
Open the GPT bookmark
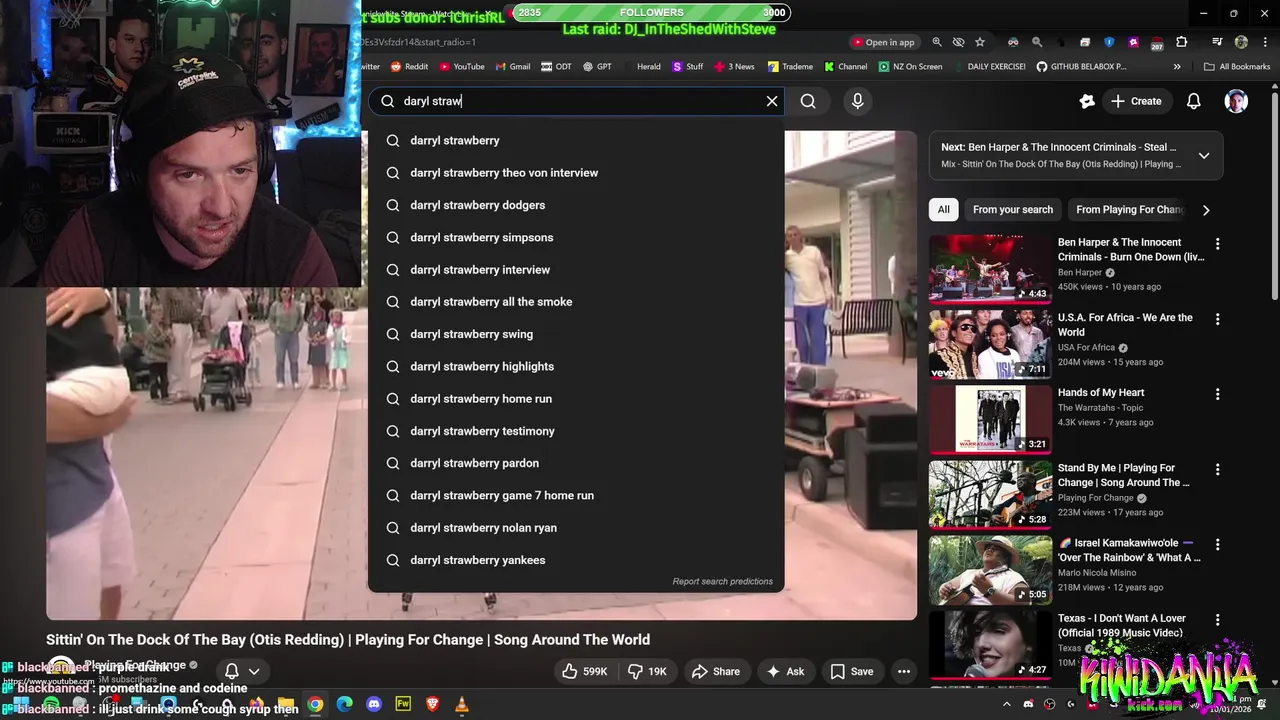coord(597,67)
